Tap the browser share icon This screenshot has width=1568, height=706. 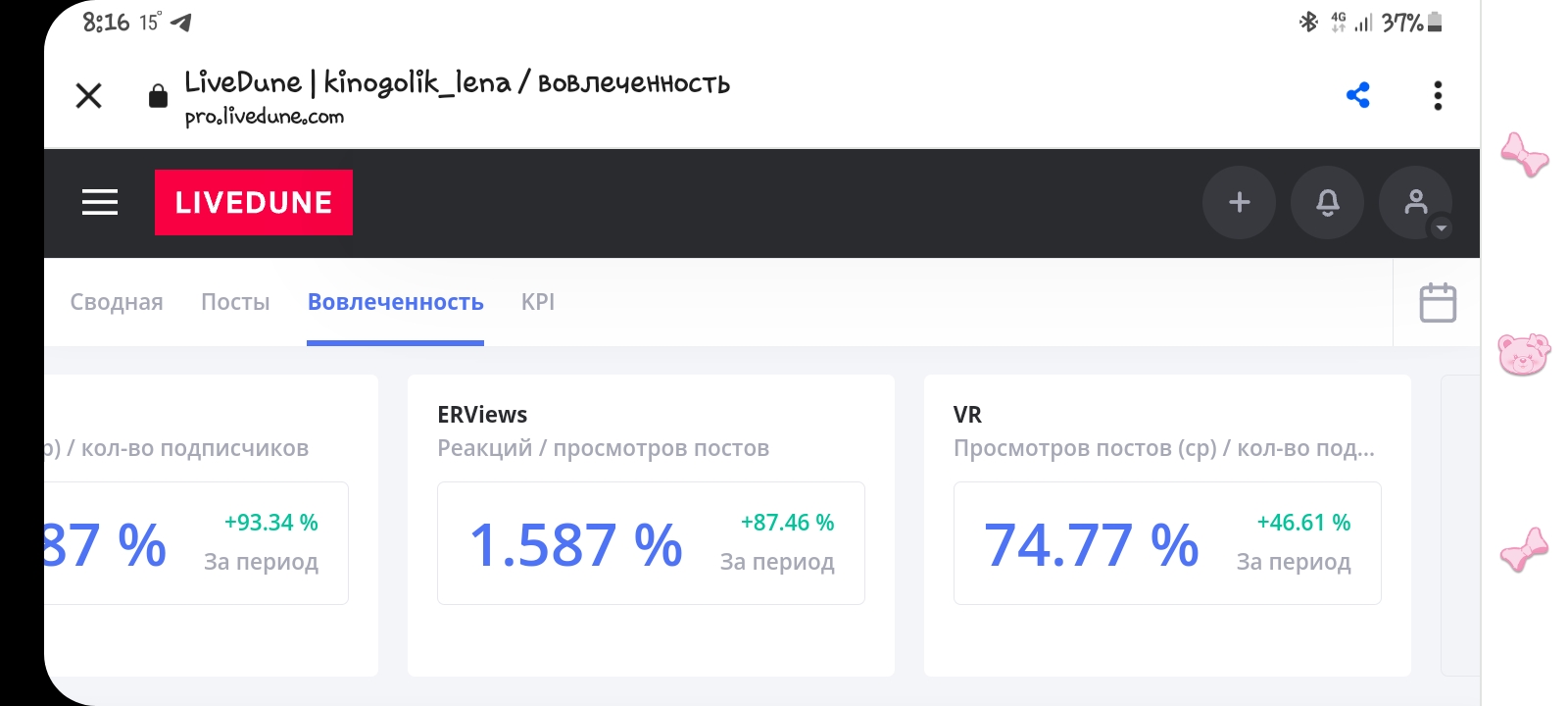pos(1358,95)
